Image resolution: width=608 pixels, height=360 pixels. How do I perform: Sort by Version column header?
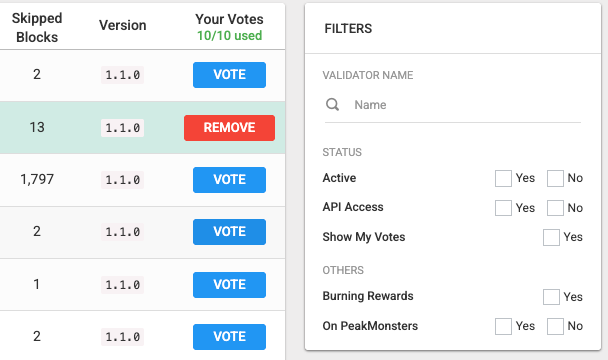click(123, 26)
